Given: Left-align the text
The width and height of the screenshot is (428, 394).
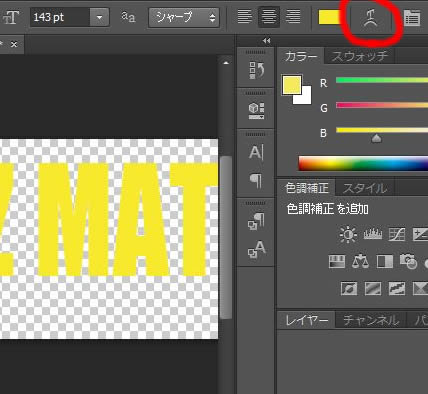Looking at the screenshot, I should coord(245,16).
